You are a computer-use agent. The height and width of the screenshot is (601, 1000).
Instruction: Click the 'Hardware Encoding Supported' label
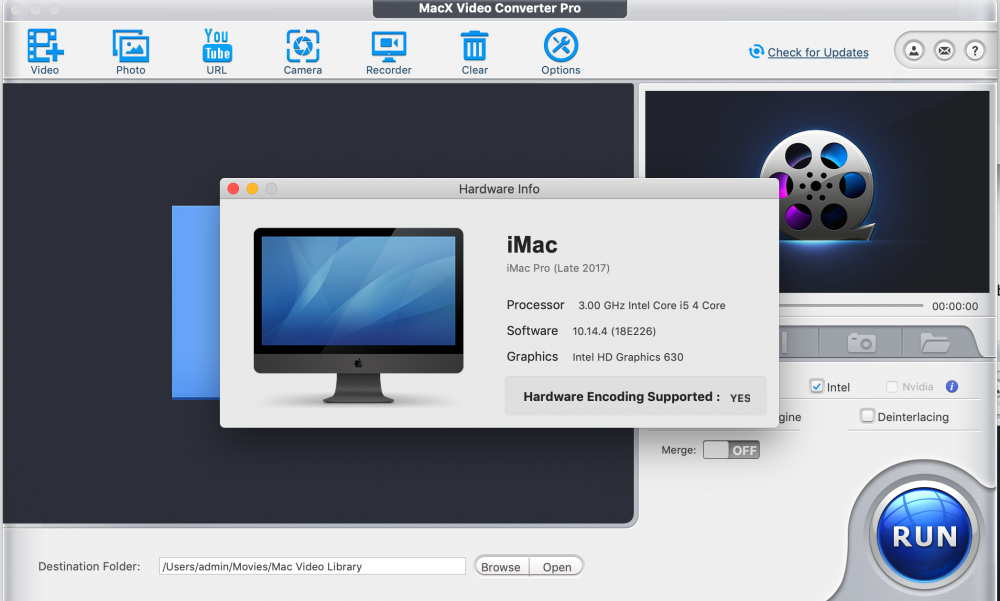(622, 397)
